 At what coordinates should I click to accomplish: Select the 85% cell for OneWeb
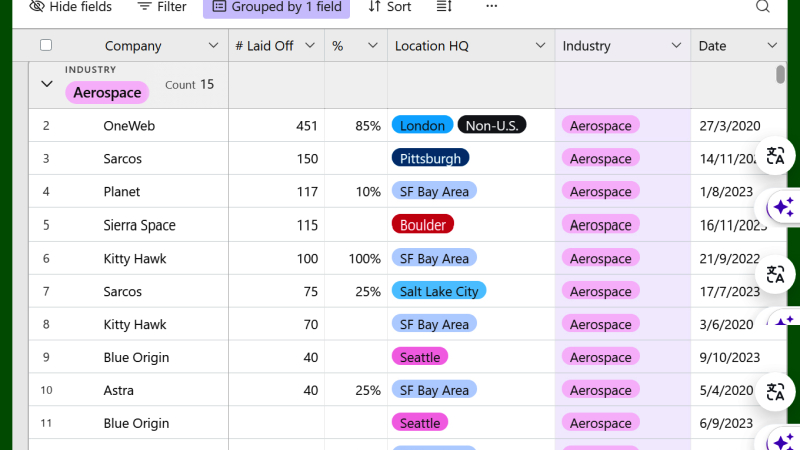click(356, 126)
